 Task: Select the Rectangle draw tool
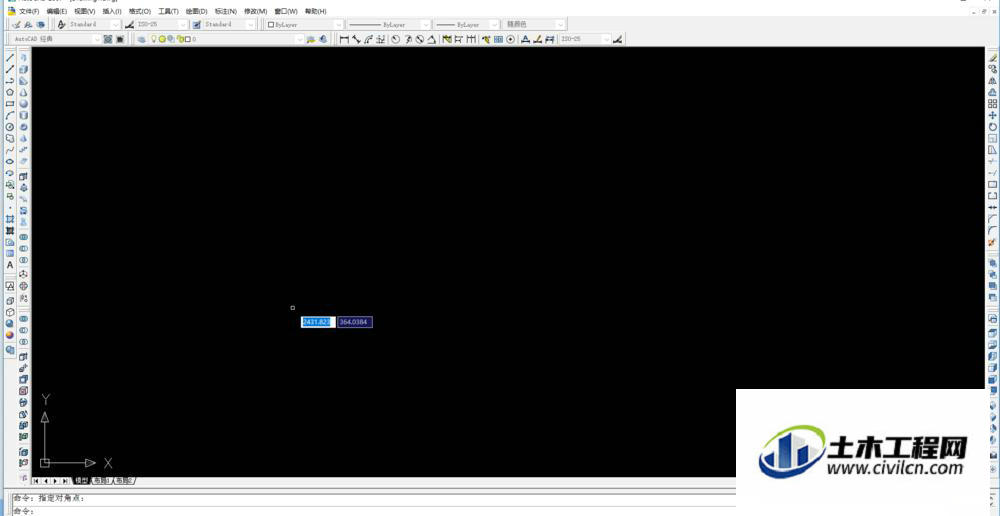pyautogui.click(x=10, y=103)
